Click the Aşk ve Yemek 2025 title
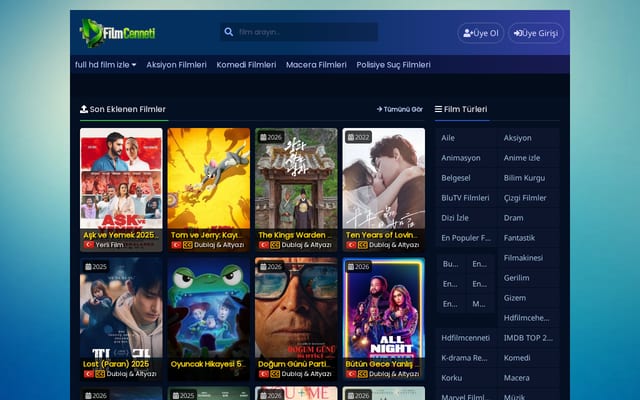Screen dimensions: 640x400 tap(121, 235)
